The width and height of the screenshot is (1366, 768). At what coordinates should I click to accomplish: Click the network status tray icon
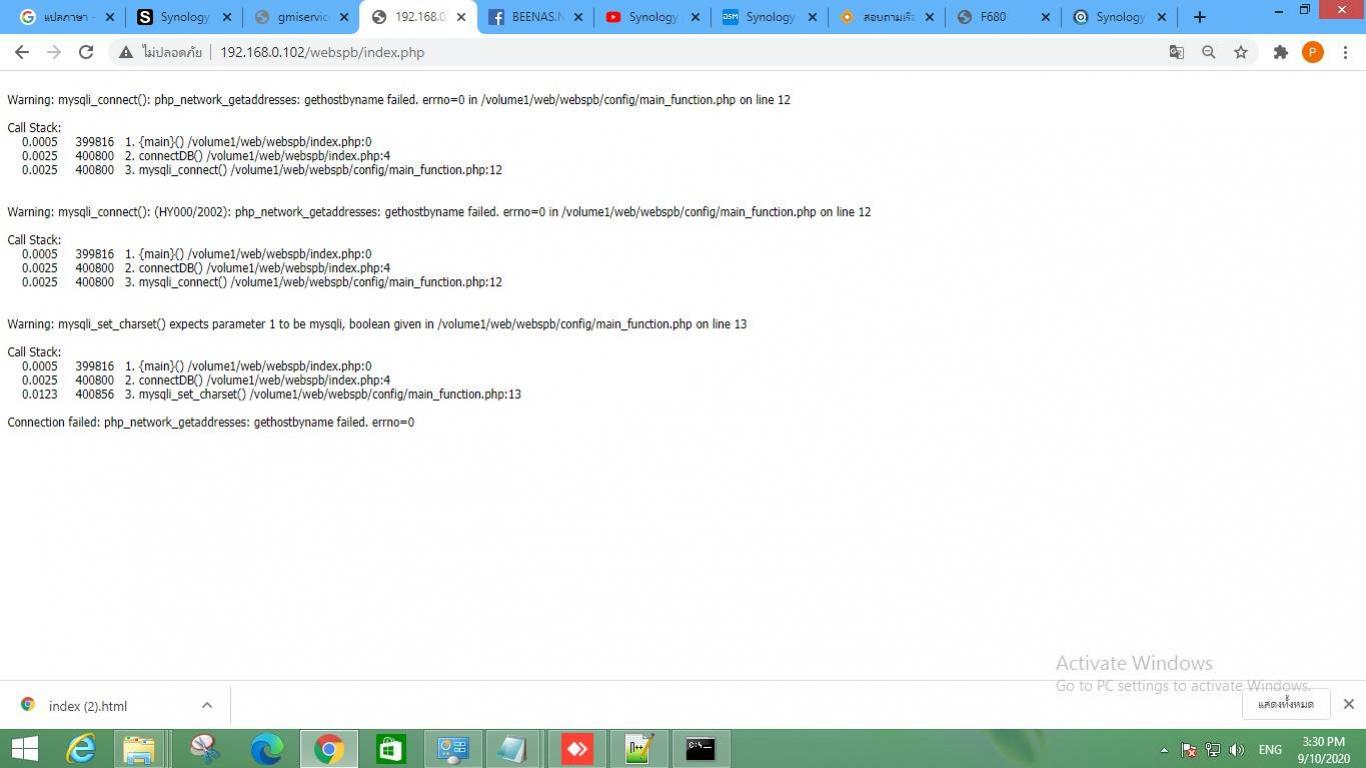[1213, 750]
